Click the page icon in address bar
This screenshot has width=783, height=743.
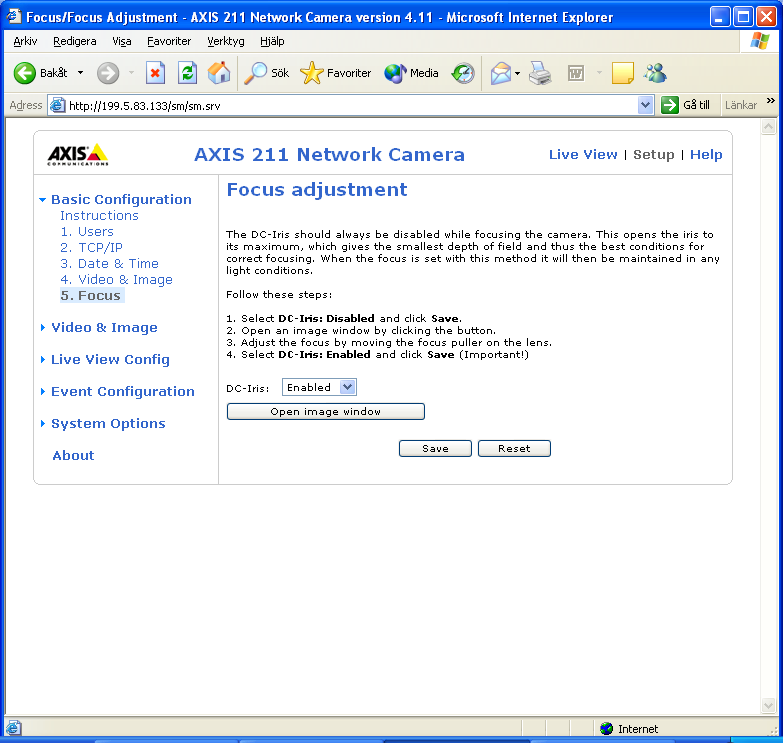[x=58, y=105]
